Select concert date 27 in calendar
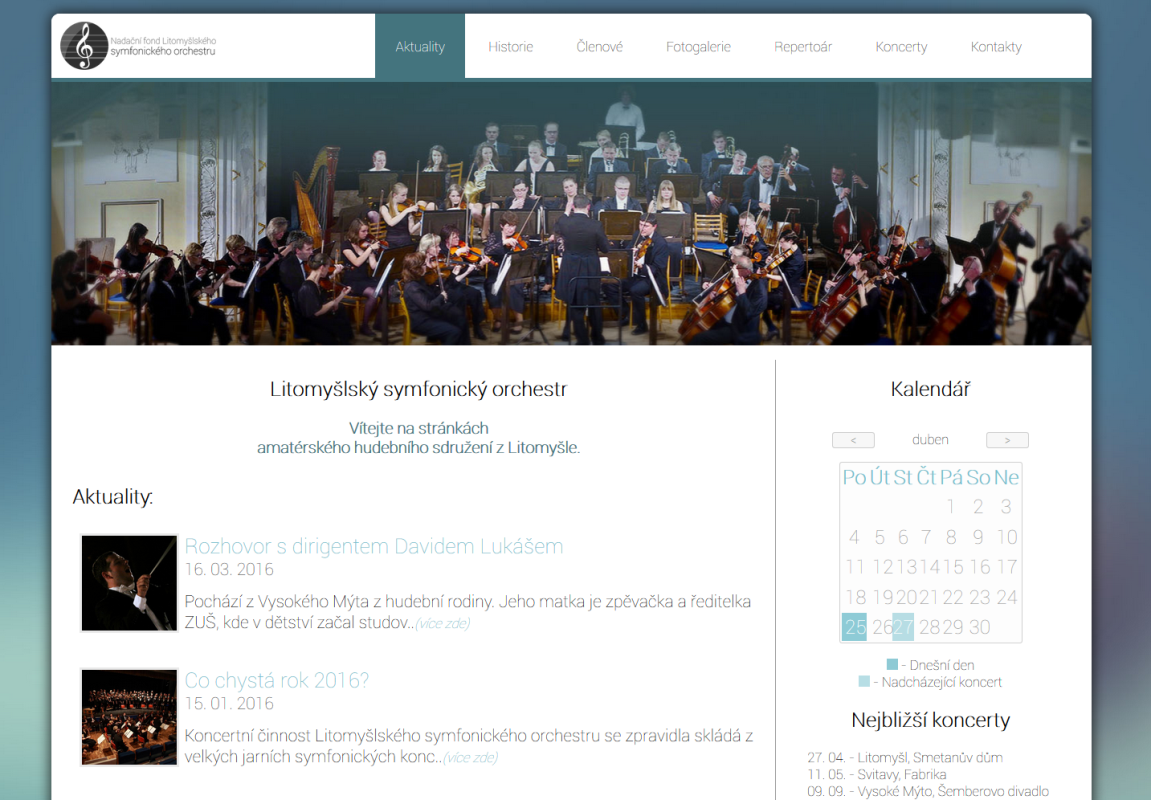 click(x=903, y=627)
